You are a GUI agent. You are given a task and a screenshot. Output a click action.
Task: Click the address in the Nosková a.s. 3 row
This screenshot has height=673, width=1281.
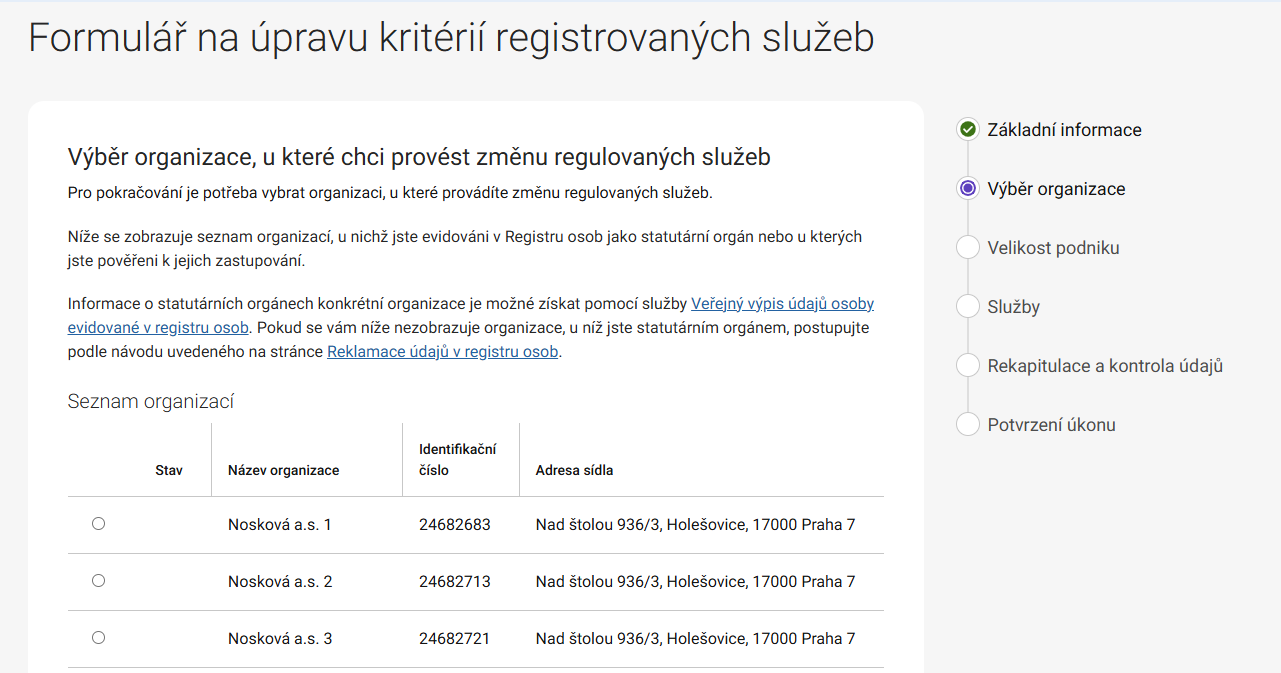695,638
